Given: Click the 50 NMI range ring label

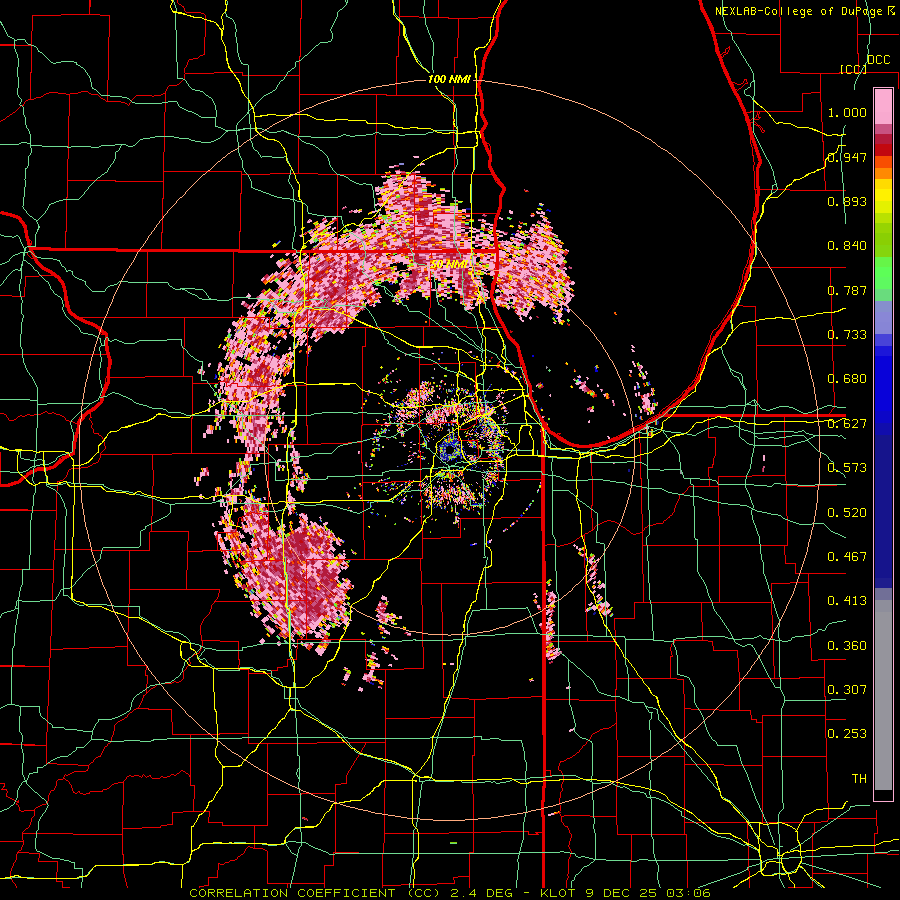Looking at the screenshot, I should pyautogui.click(x=449, y=265).
